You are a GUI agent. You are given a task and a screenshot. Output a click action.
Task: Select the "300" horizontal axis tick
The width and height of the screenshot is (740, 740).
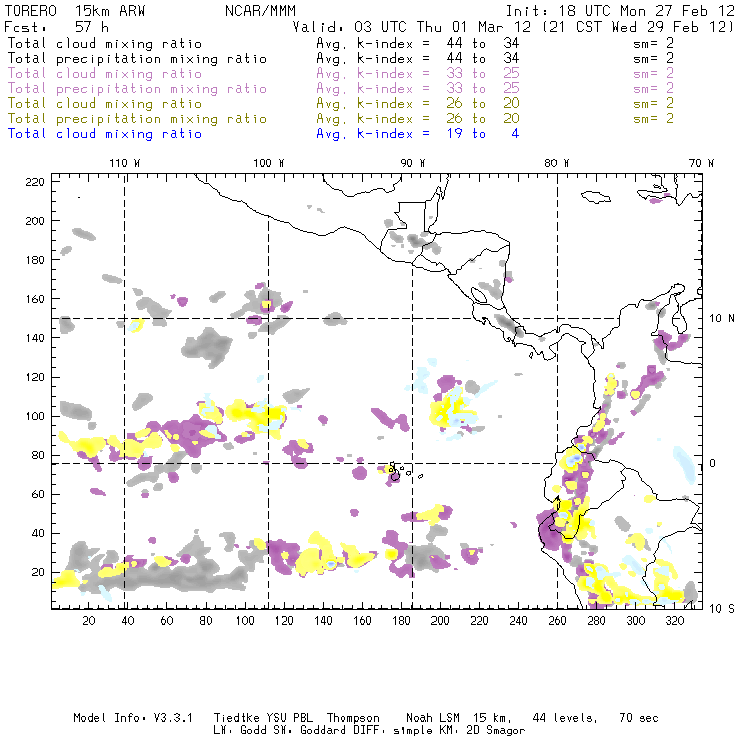[636, 621]
